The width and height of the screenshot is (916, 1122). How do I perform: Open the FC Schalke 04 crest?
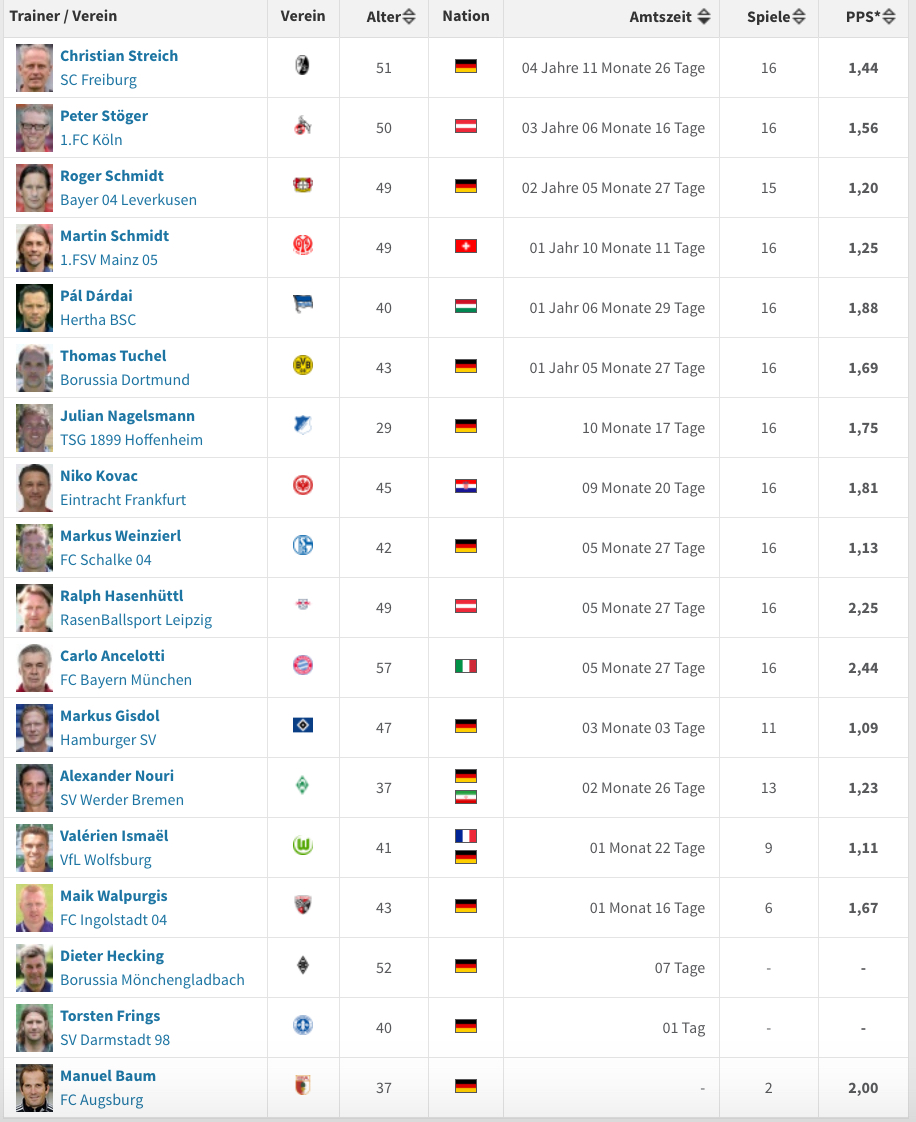(x=303, y=545)
